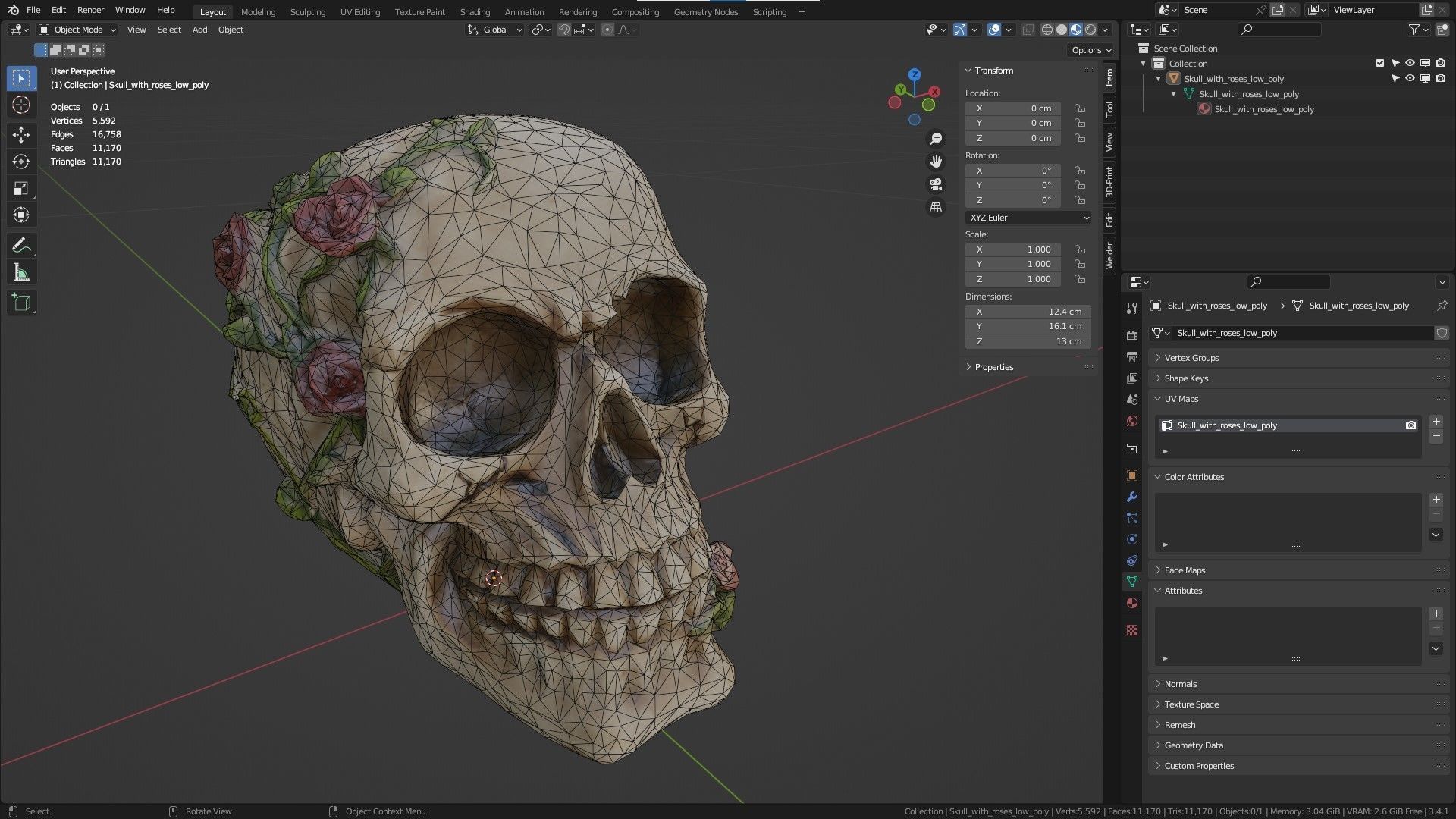The height and width of the screenshot is (819, 1456).
Task: Open the Texture properties tab
Action: [1132, 630]
